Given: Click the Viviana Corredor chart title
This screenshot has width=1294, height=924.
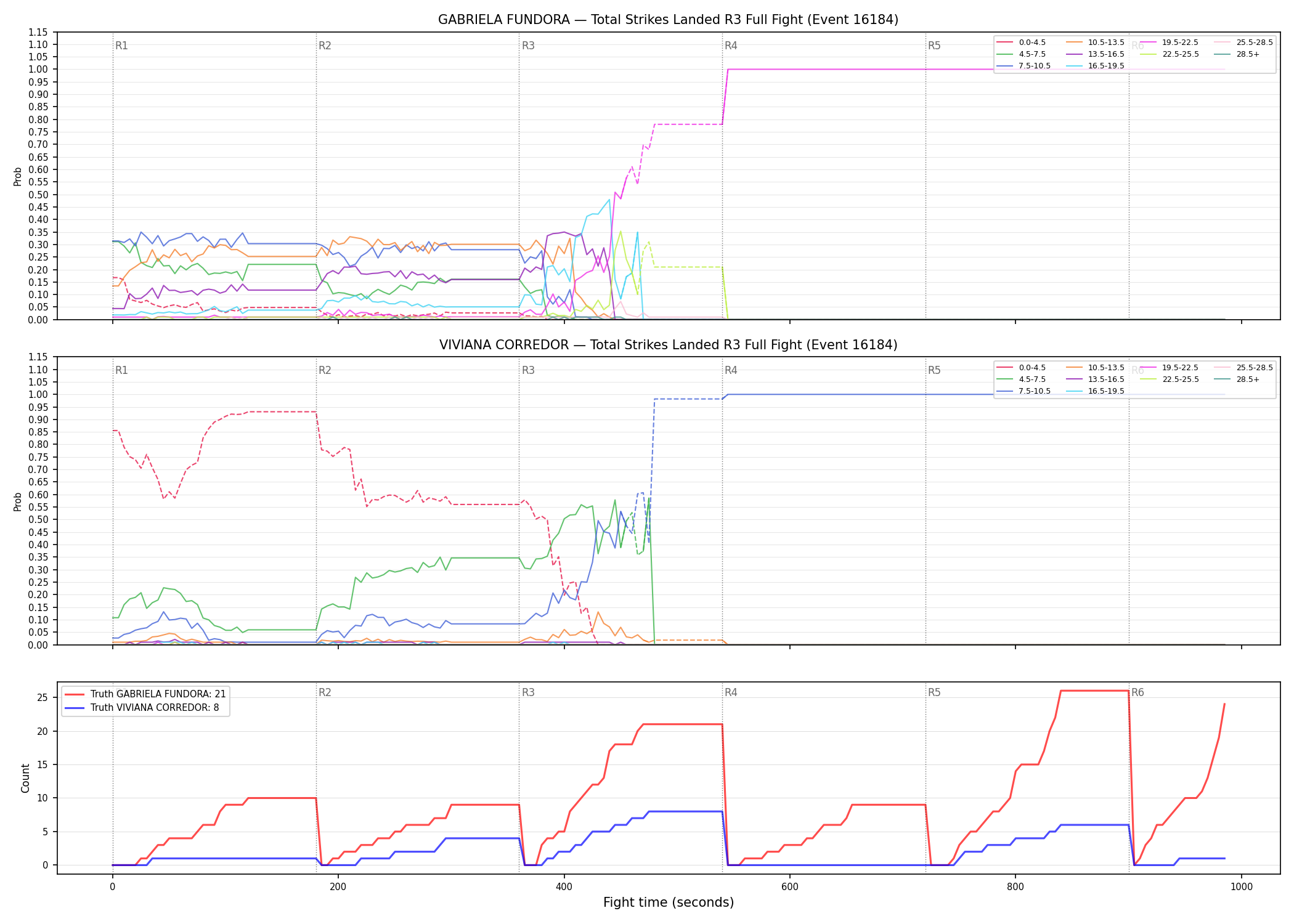Looking at the screenshot, I should (x=668, y=345).
